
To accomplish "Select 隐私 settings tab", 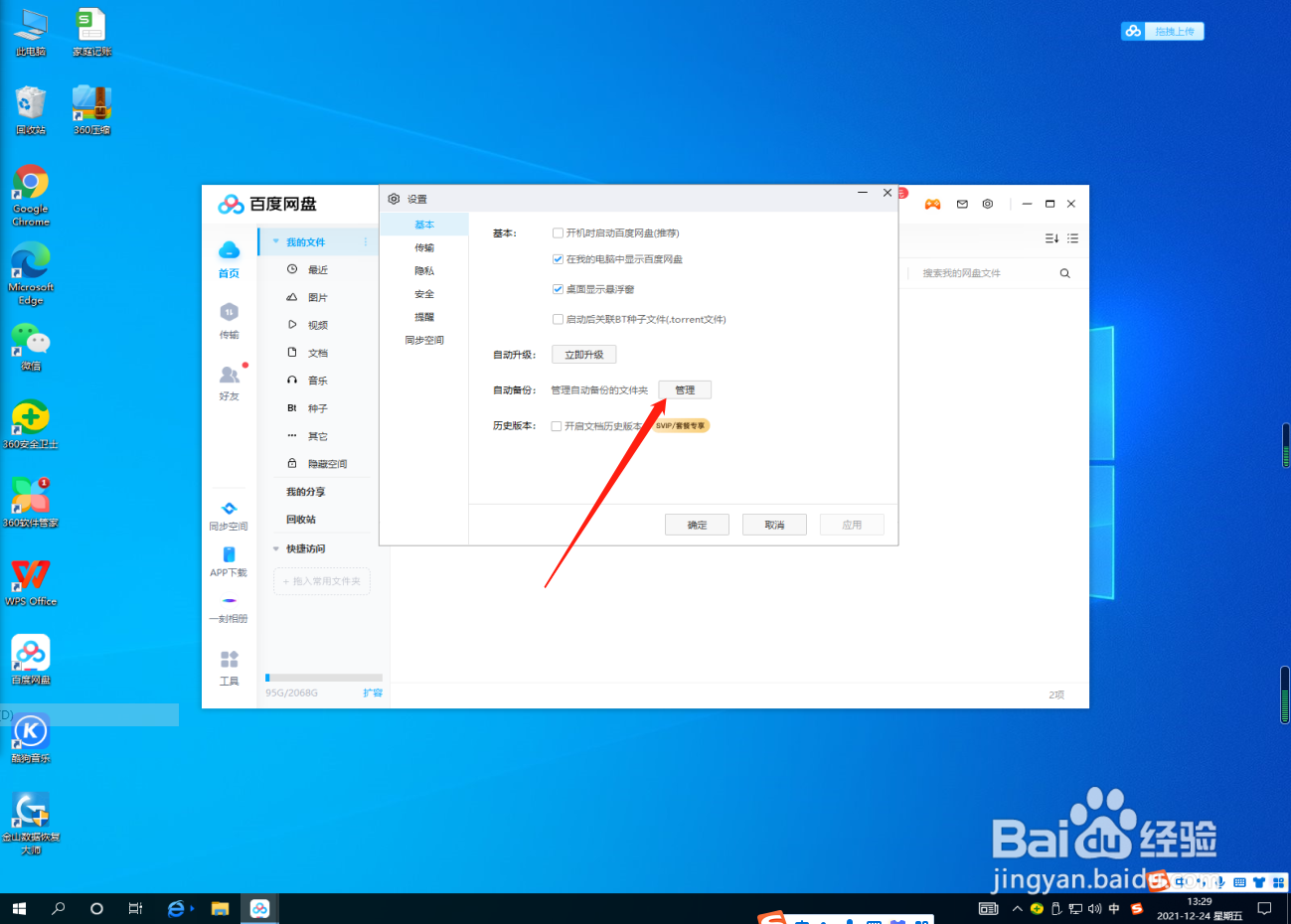I will pos(424,271).
